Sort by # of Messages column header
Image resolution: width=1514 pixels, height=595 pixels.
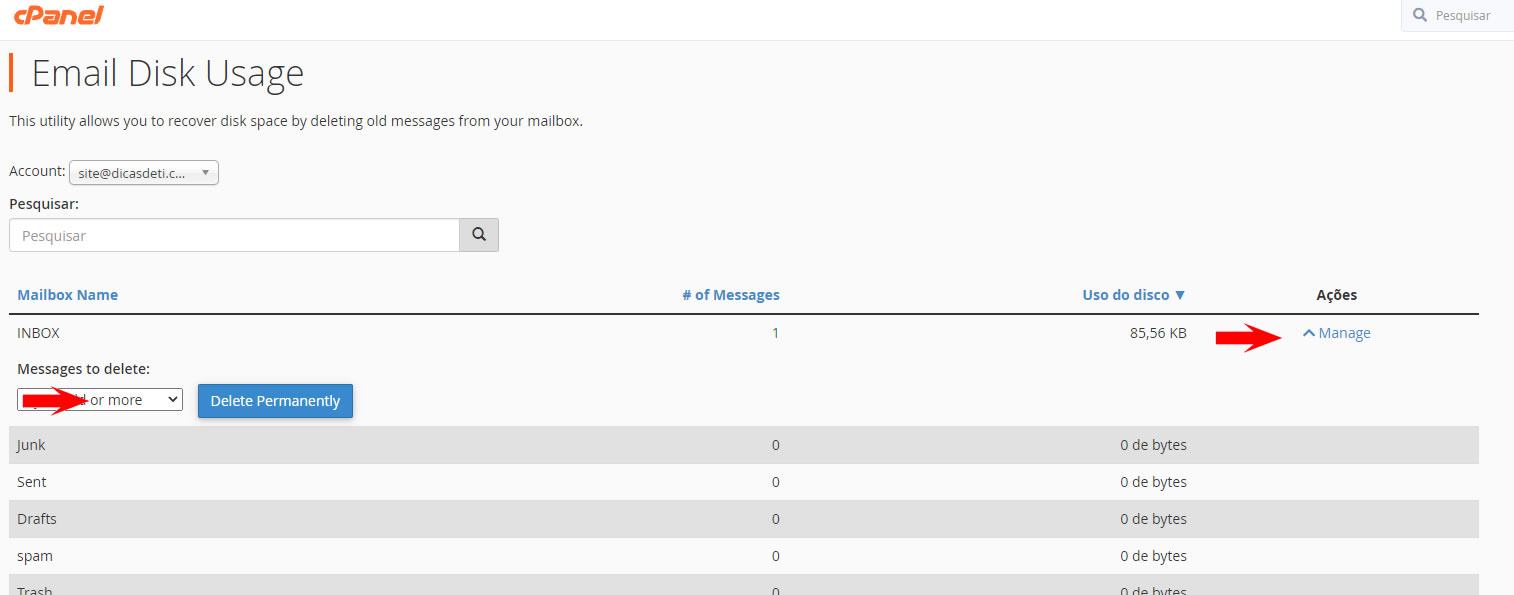tap(730, 295)
